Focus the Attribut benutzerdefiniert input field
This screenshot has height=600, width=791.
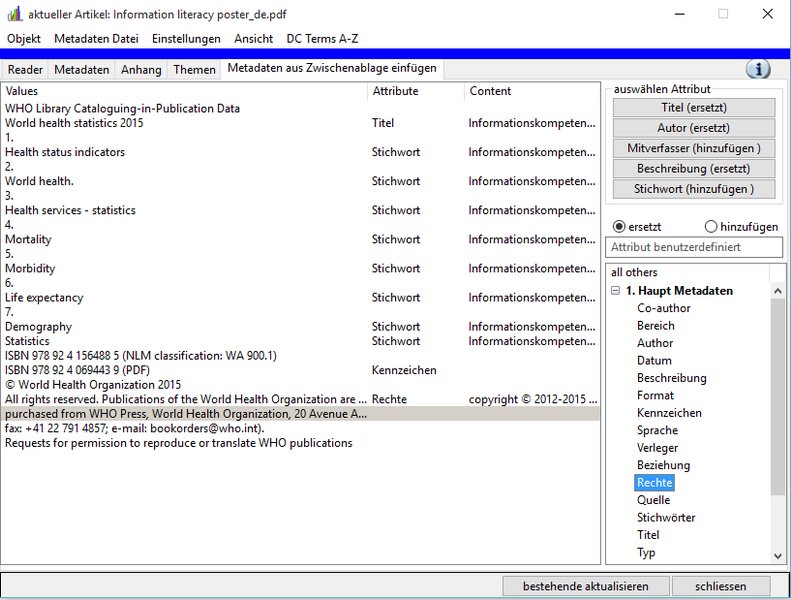click(x=694, y=247)
